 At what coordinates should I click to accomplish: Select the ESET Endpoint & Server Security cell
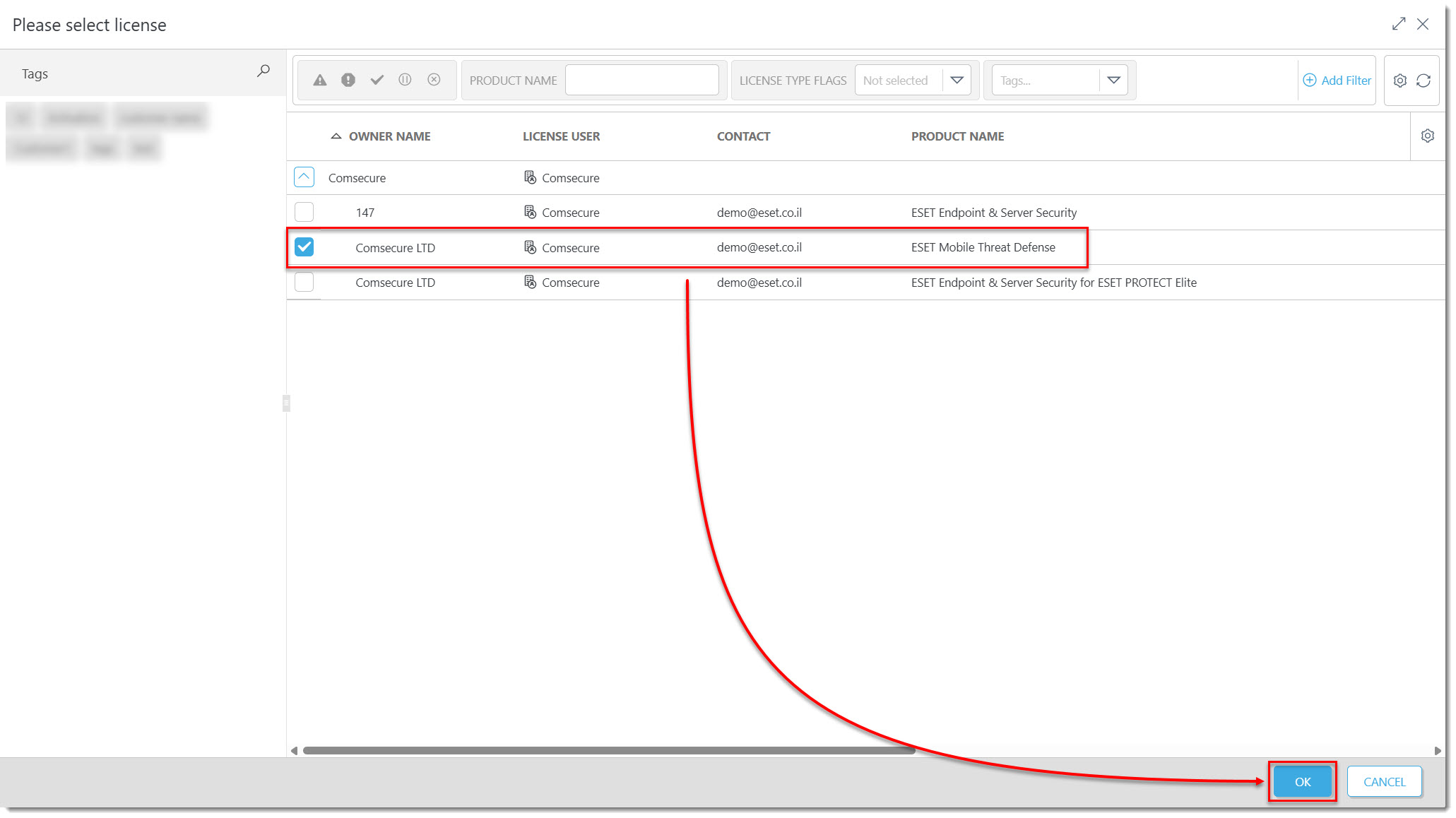coord(994,213)
